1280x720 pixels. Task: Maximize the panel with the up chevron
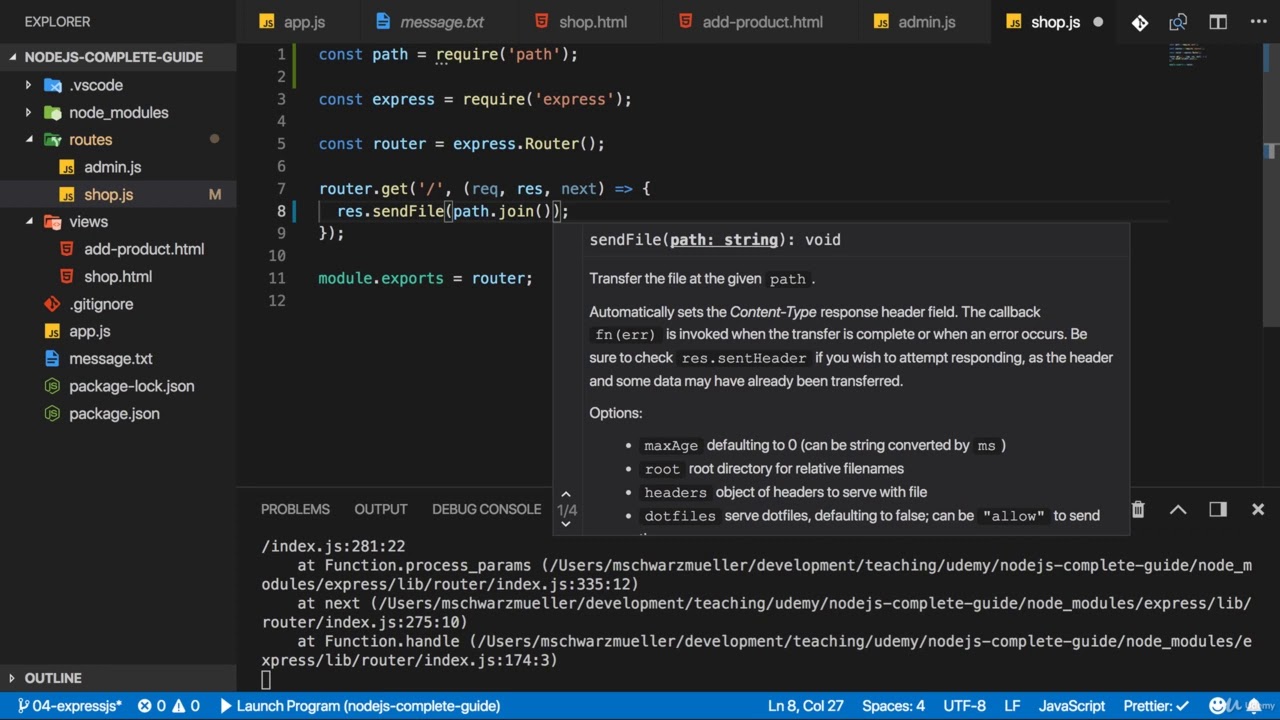[1178, 509]
